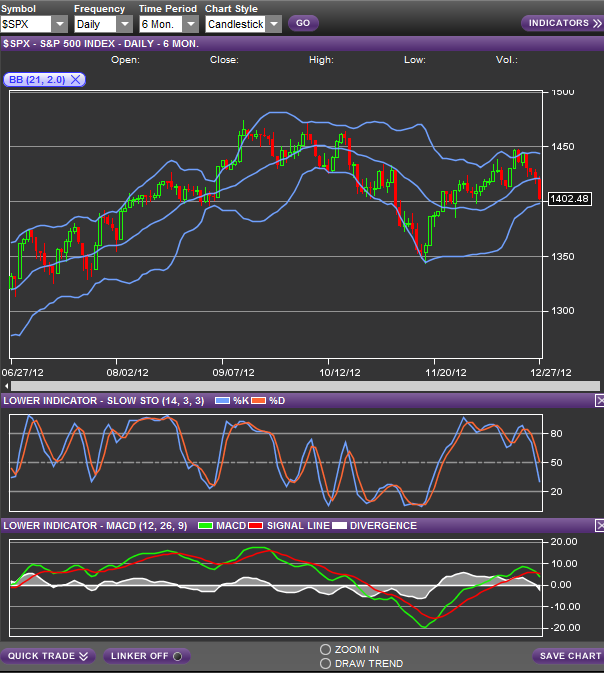Select the Zoom In radio button
The image size is (604, 673).
[x=325, y=649]
